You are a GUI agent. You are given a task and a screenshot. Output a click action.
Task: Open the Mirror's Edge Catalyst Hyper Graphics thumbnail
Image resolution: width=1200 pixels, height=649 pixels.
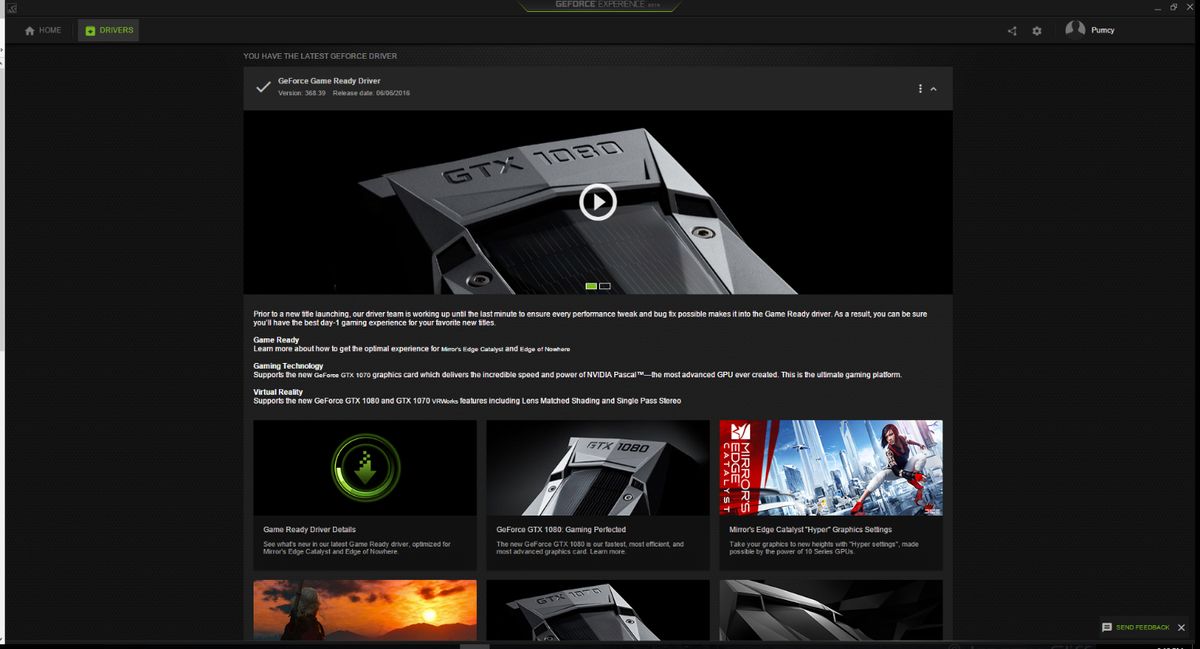pyautogui.click(x=830, y=467)
